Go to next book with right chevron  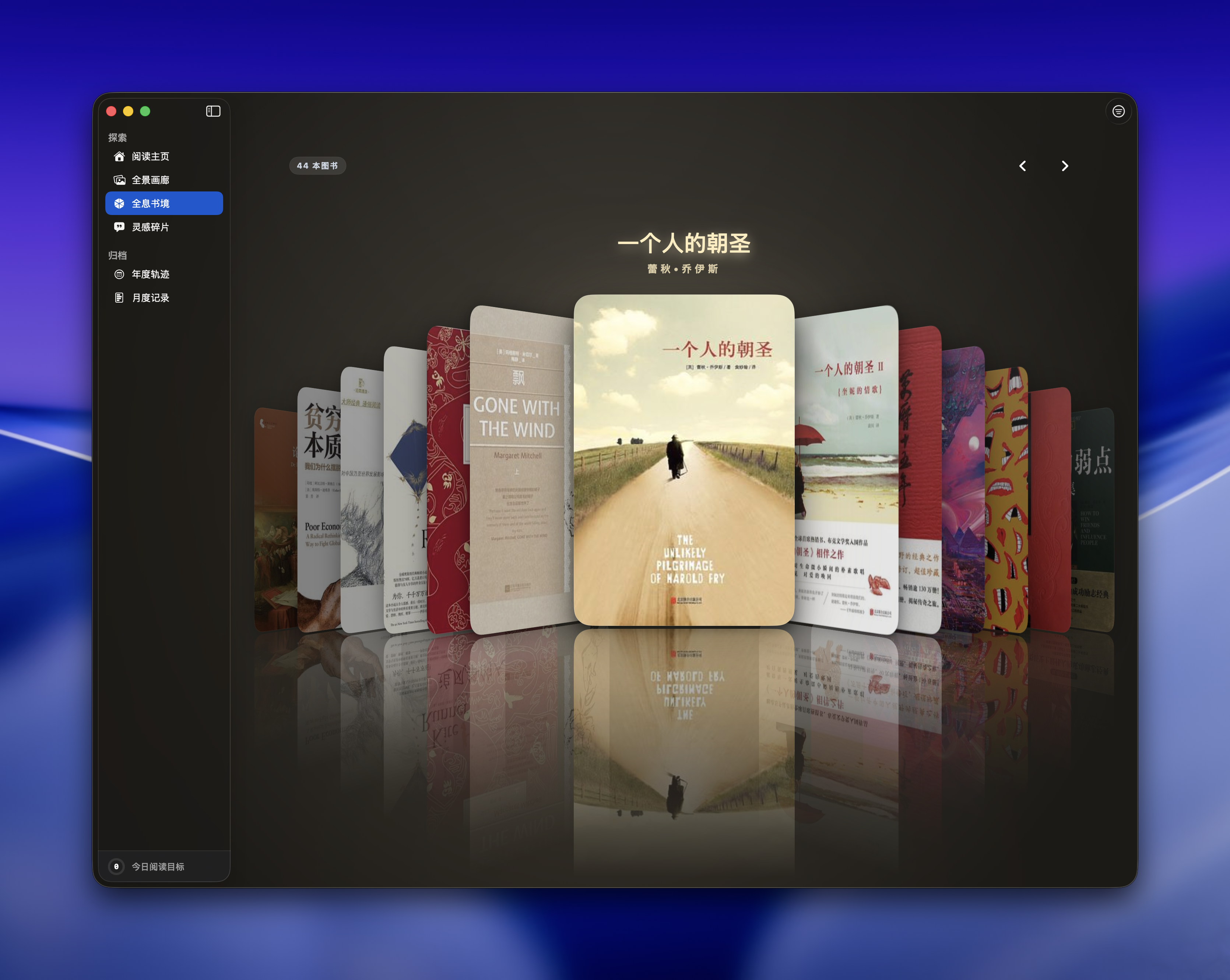click(x=1065, y=166)
